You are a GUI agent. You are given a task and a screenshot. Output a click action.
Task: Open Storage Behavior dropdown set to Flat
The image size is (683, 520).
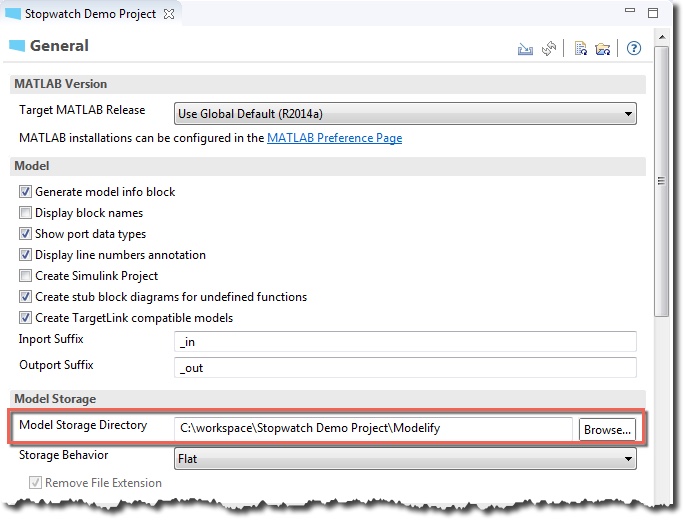point(405,459)
